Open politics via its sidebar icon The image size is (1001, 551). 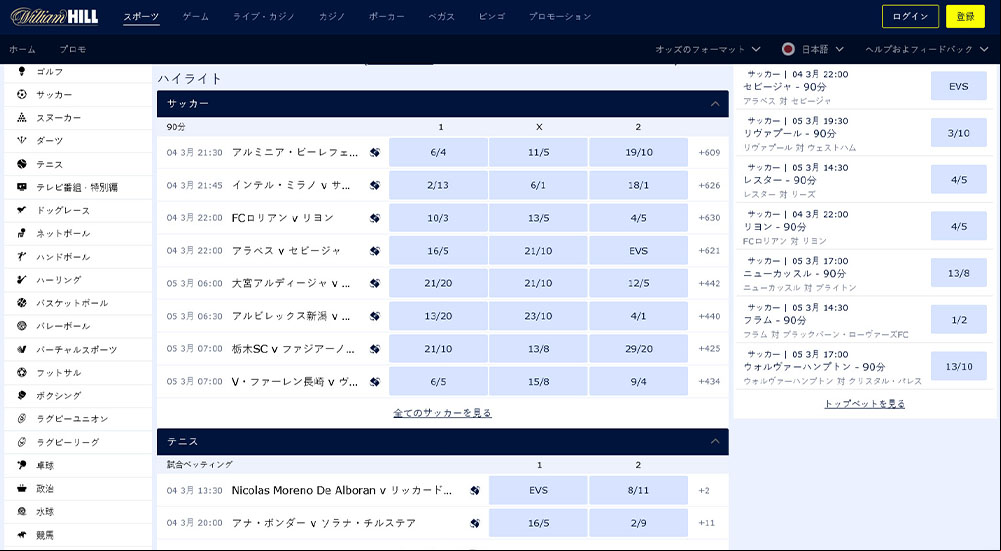point(22,488)
